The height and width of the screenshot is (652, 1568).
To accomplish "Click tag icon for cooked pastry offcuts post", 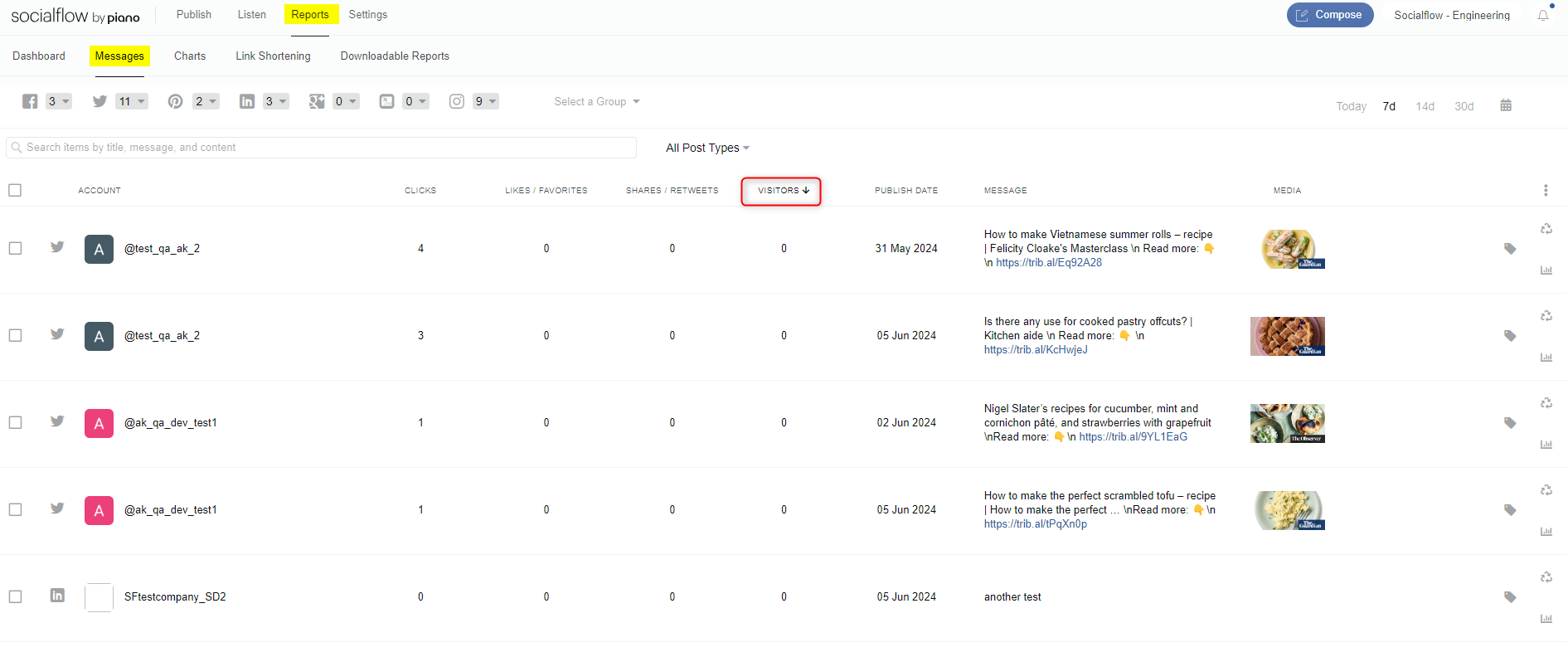I will tap(1510, 336).
